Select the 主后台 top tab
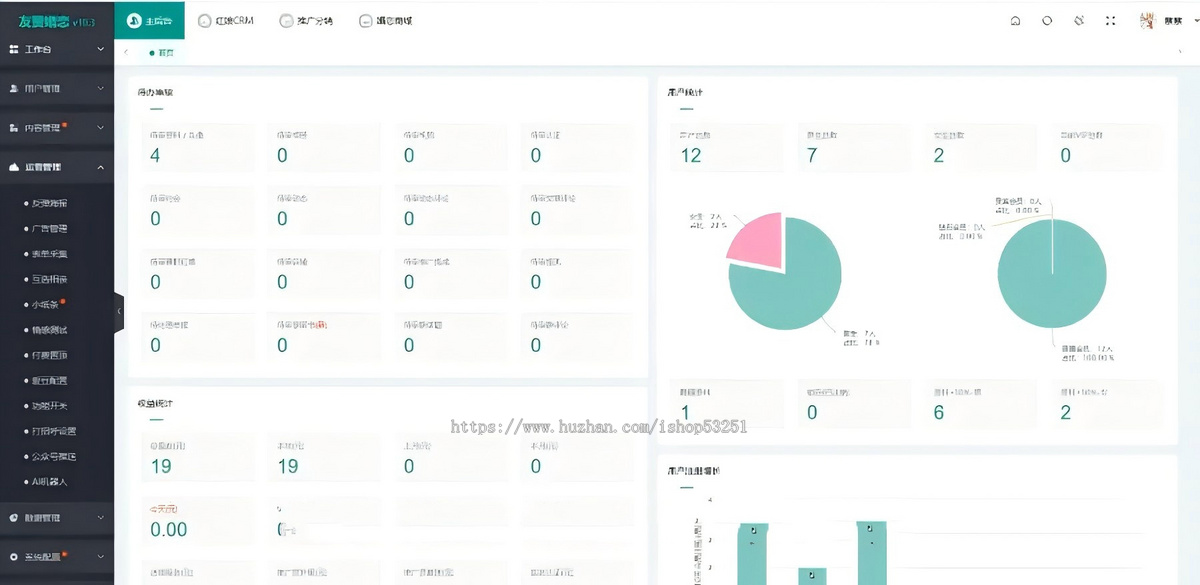This screenshot has width=1200, height=585. (149, 20)
